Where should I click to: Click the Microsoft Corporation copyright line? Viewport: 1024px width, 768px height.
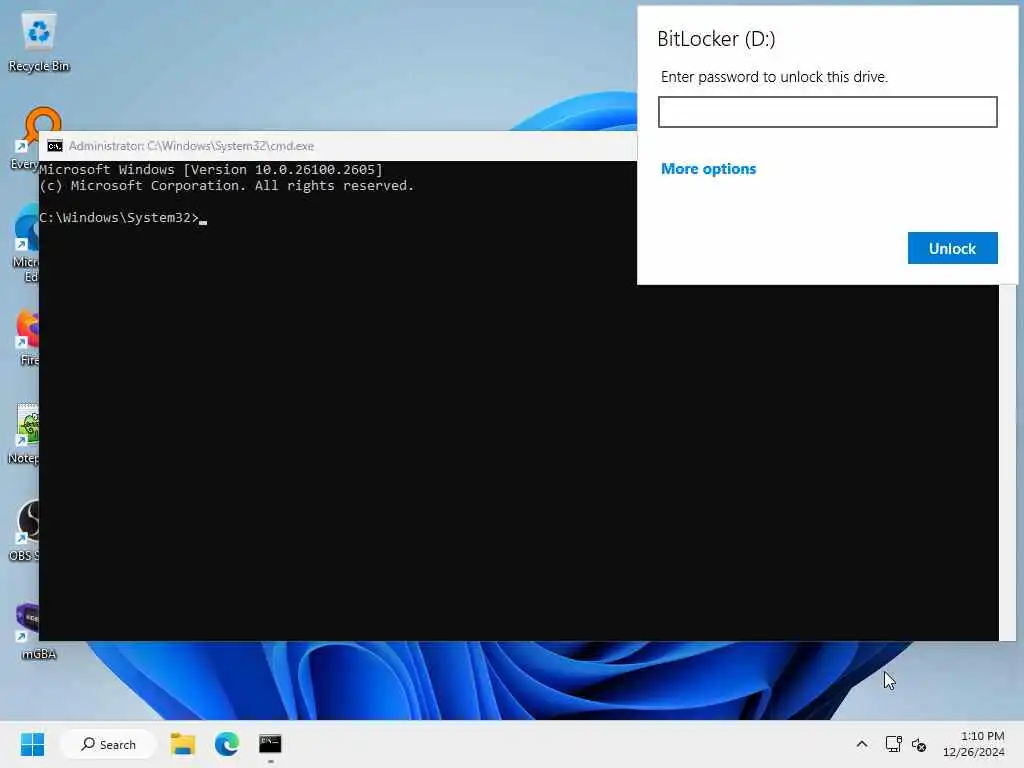pos(227,185)
